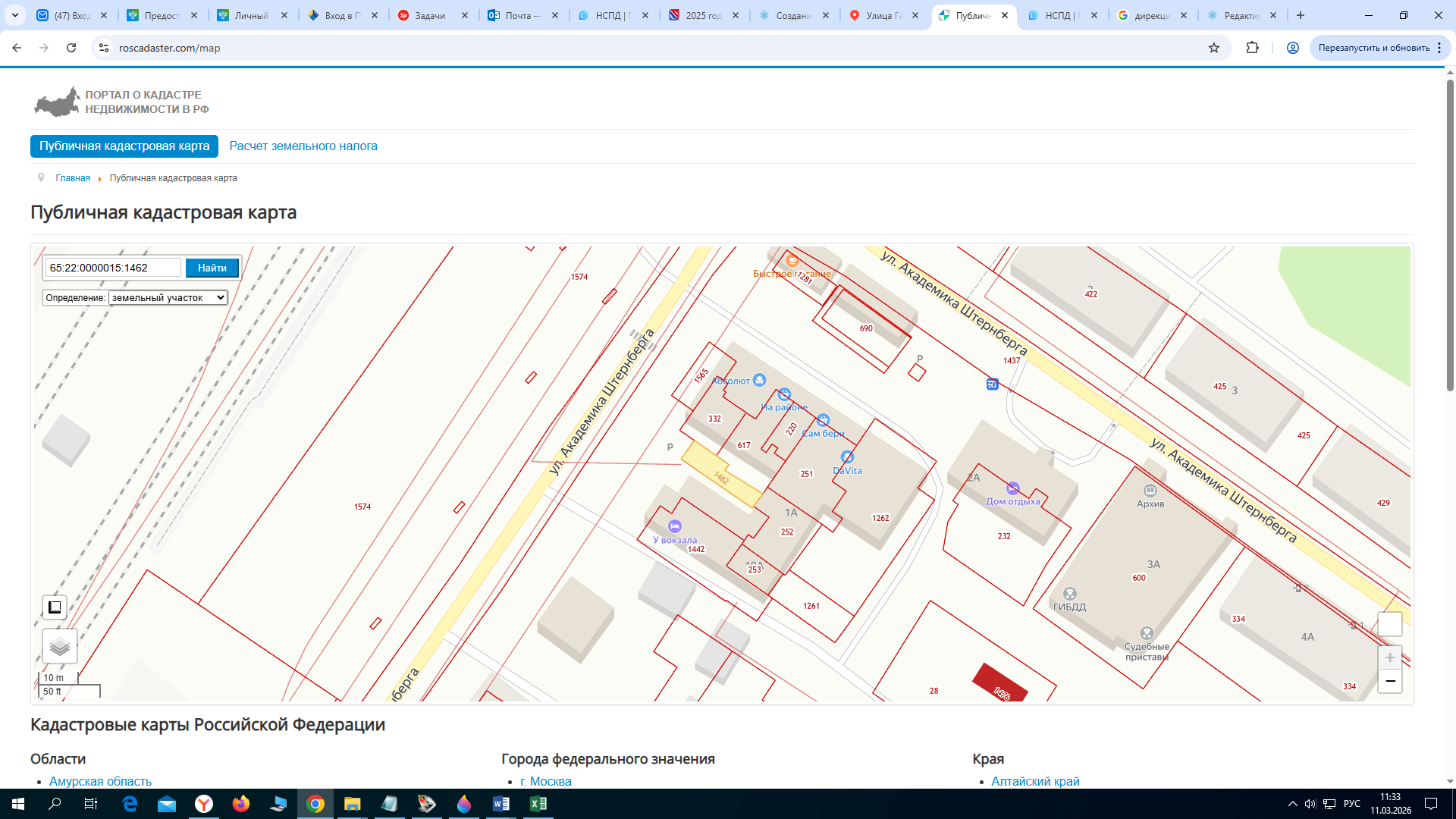Screen dimensions: 1456x819
Task: Expand the Определение object type dropdown
Action: click(x=168, y=298)
